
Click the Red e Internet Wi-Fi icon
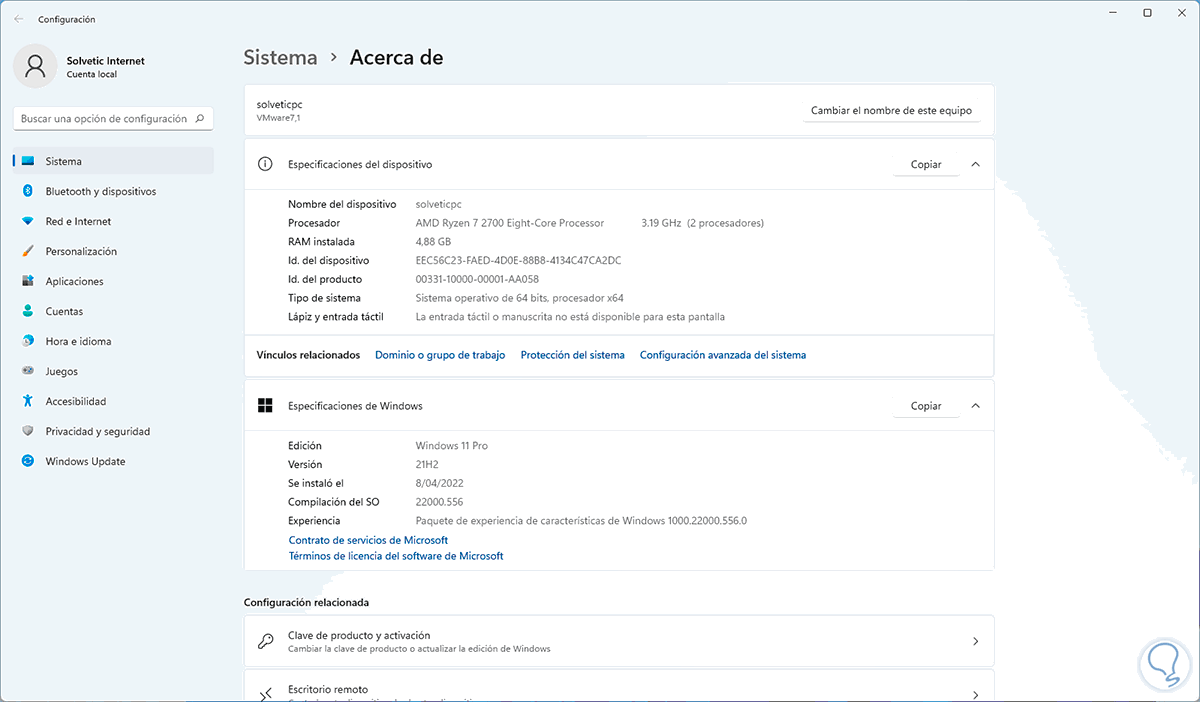(27, 221)
